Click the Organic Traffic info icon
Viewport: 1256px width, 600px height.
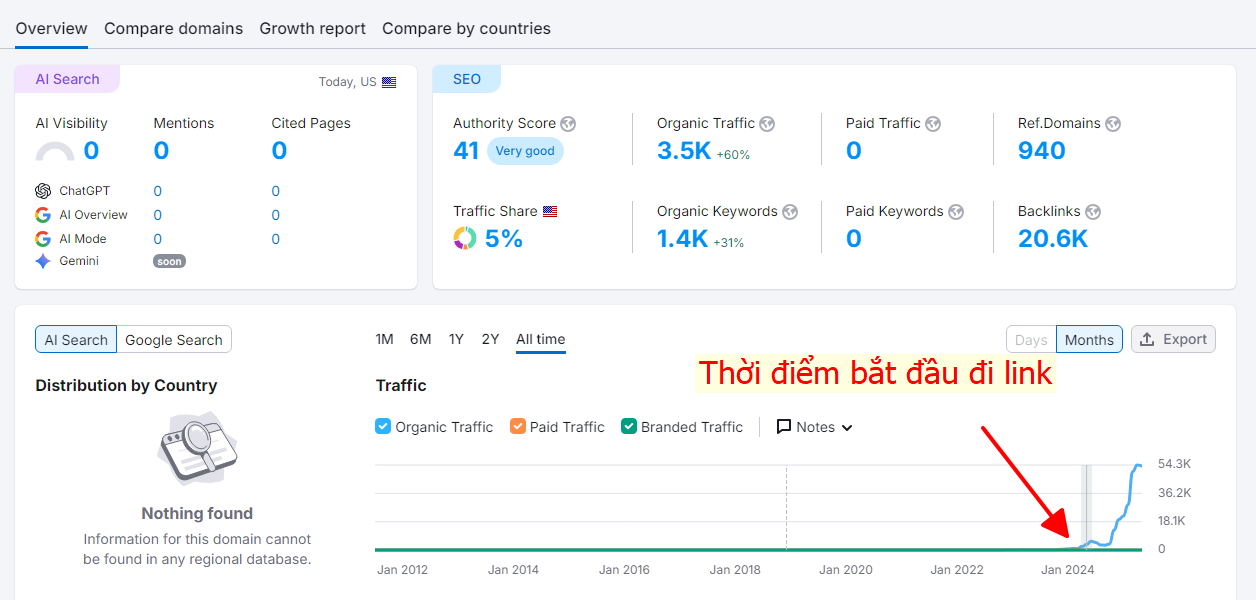coord(767,124)
